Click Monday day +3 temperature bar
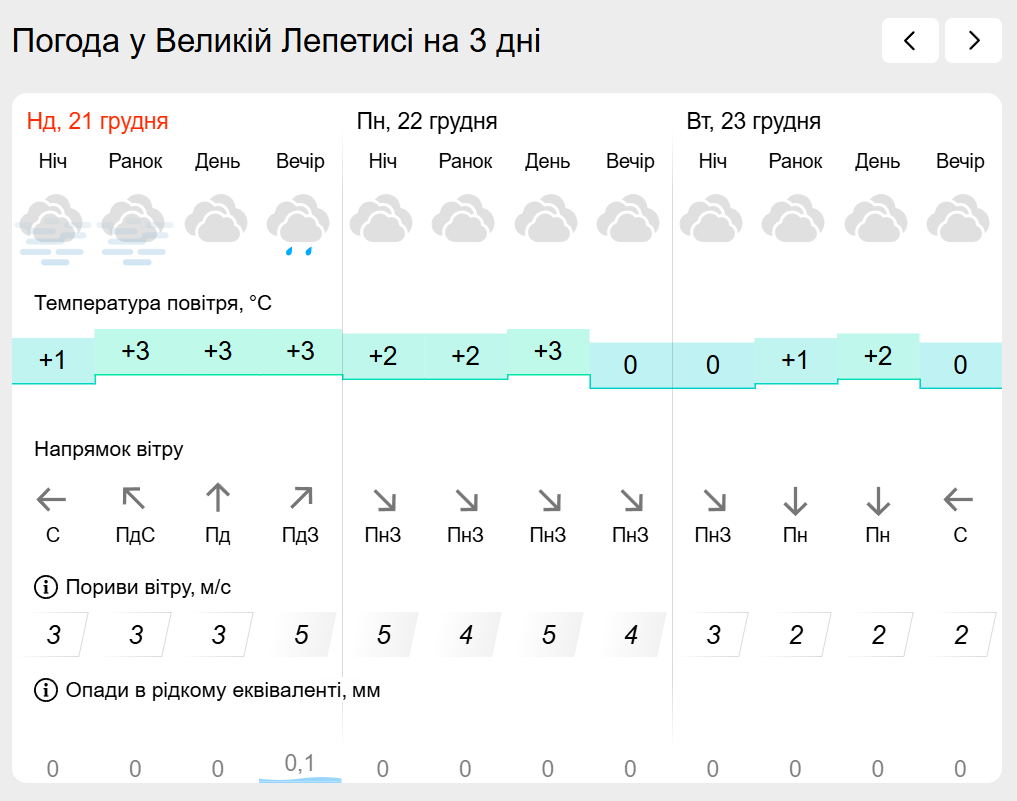1017x801 pixels. [548, 352]
